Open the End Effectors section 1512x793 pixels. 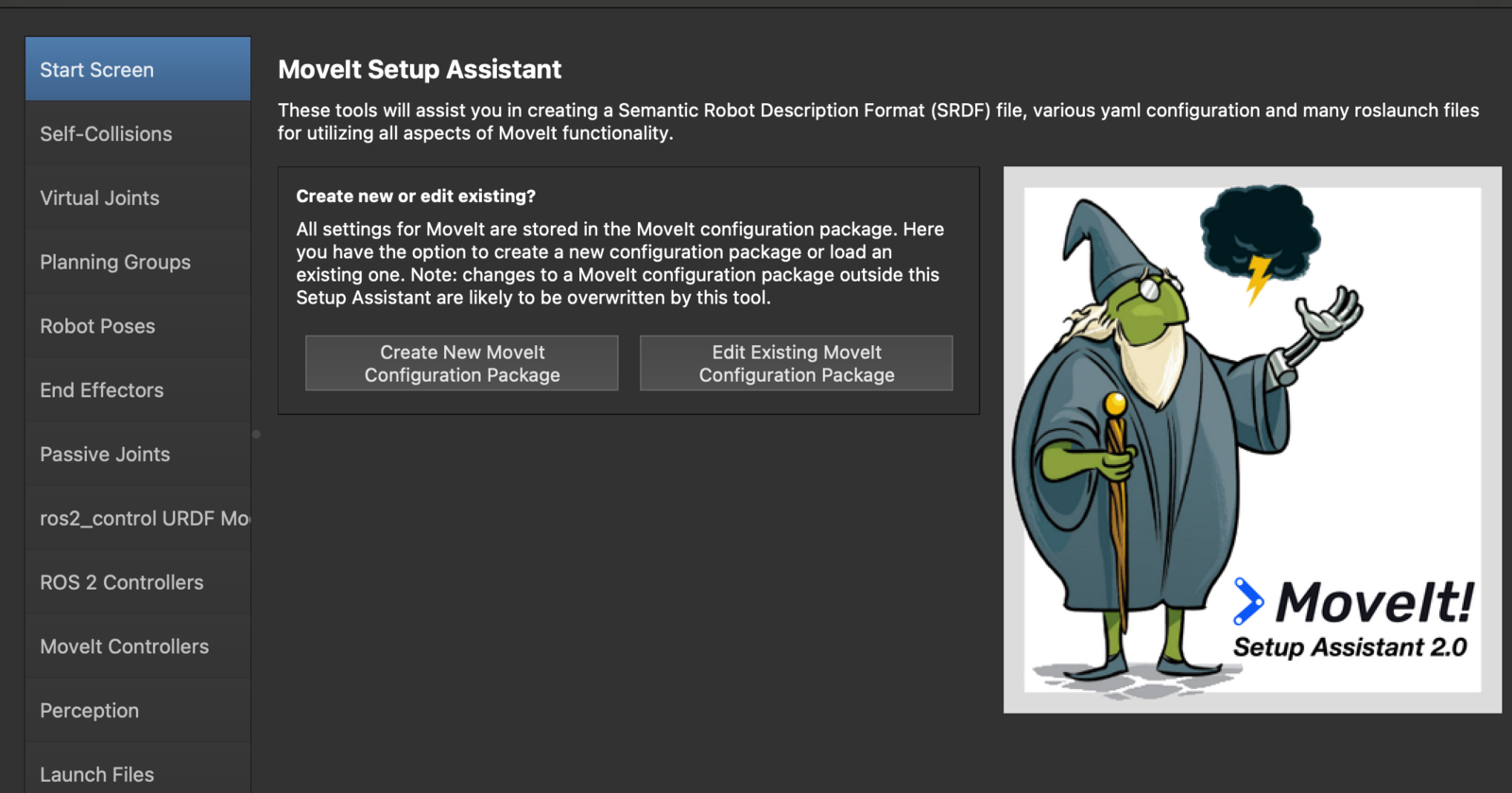click(x=138, y=389)
